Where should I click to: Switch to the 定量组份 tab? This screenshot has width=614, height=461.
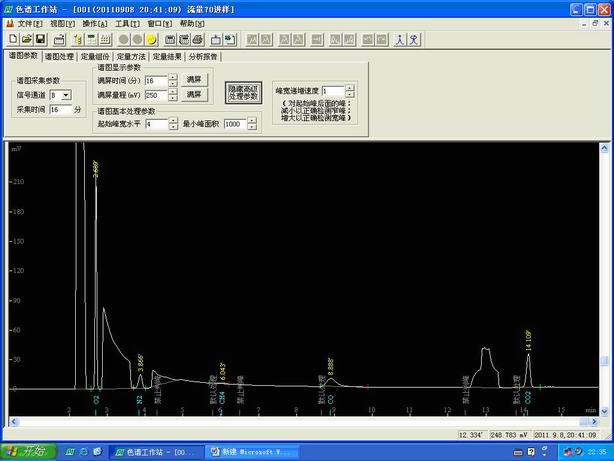click(95, 57)
